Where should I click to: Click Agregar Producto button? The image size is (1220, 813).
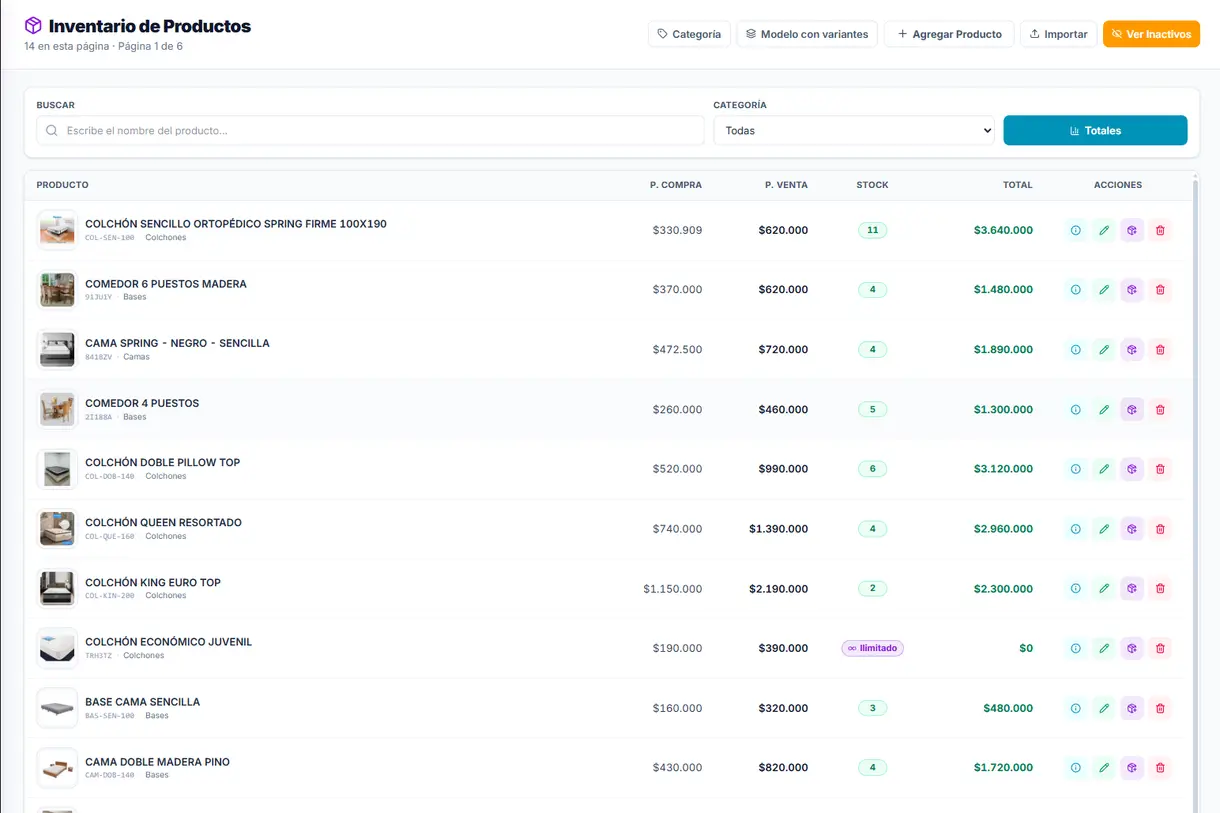coord(949,34)
